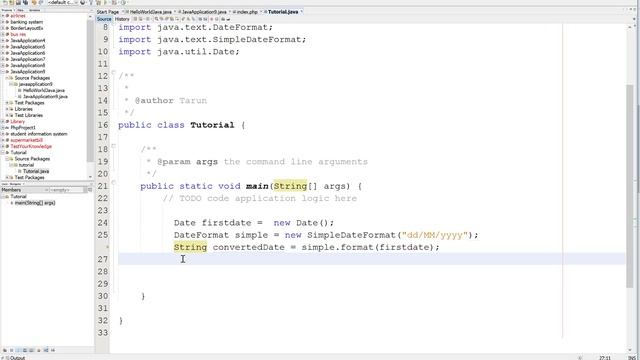This screenshot has width=640, height=360.
Task: Select the Library project
Action: click(18, 121)
